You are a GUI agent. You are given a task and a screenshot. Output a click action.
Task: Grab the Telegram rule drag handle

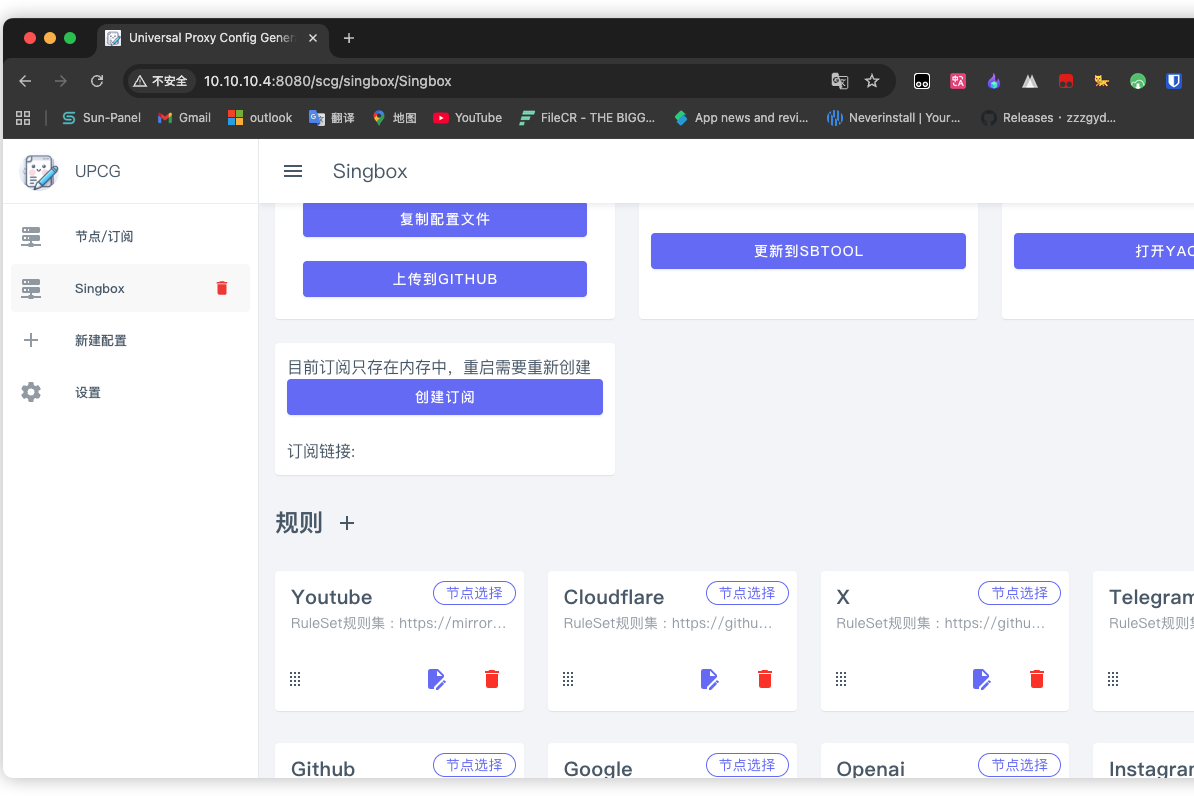click(1113, 679)
